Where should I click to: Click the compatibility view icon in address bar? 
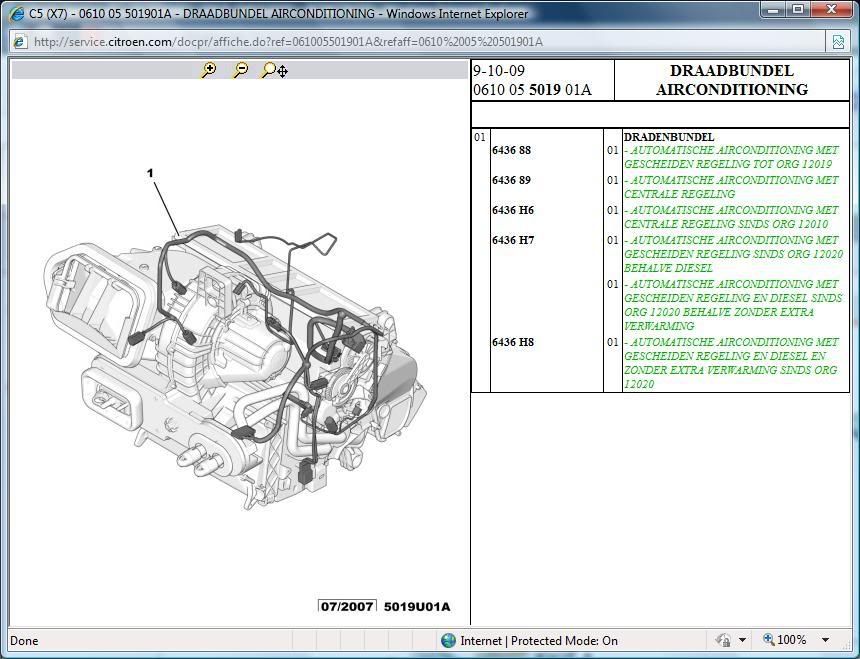tap(838, 42)
